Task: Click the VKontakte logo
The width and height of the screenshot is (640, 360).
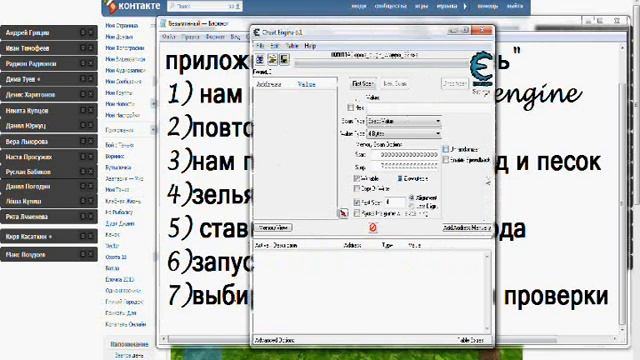Action: click(132, 6)
